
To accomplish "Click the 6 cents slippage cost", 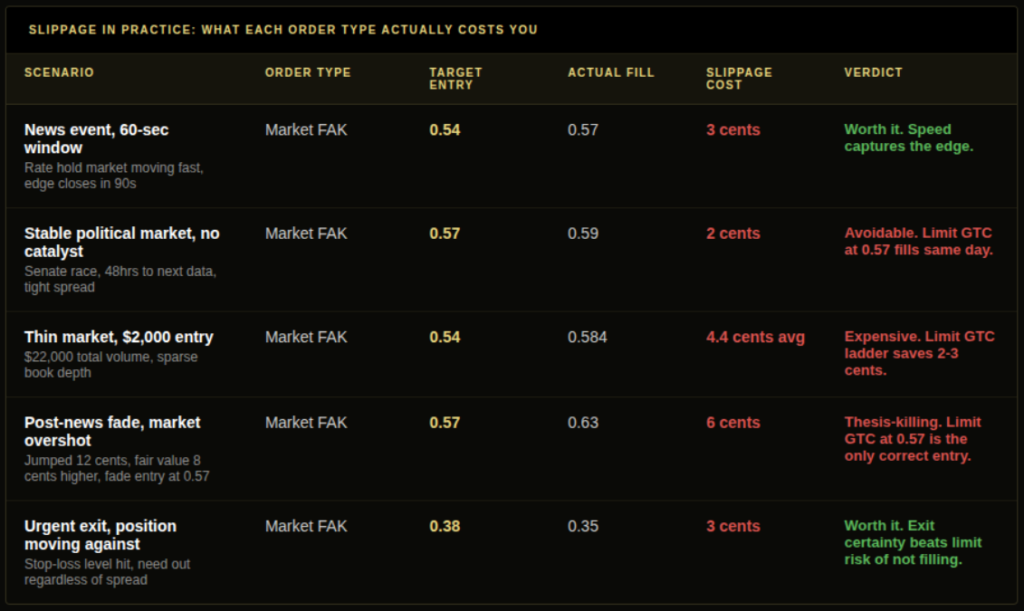I will (733, 422).
